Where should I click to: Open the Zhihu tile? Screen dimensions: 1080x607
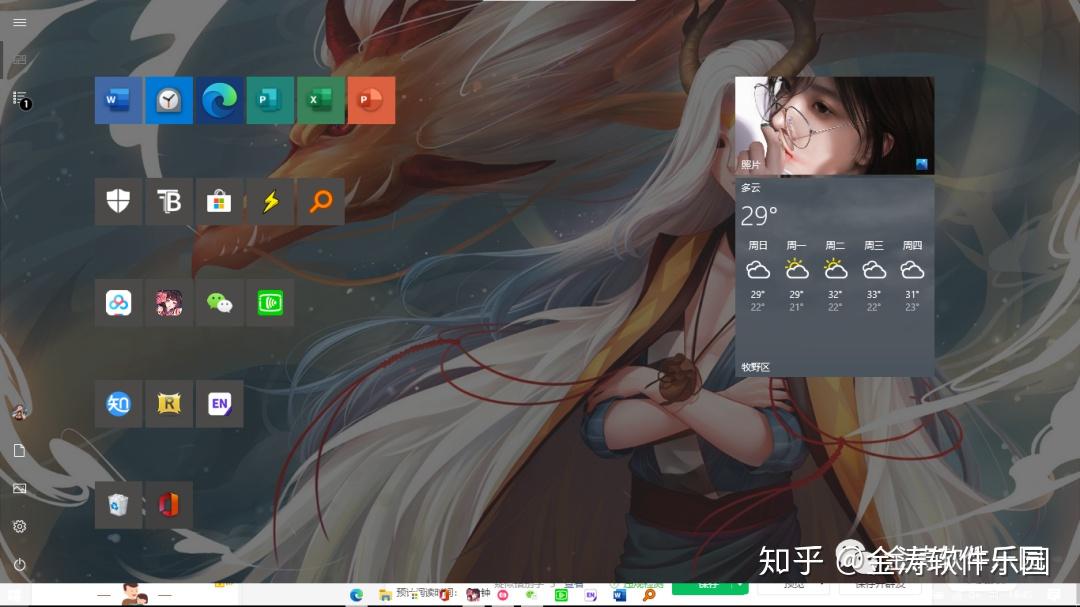(118, 404)
